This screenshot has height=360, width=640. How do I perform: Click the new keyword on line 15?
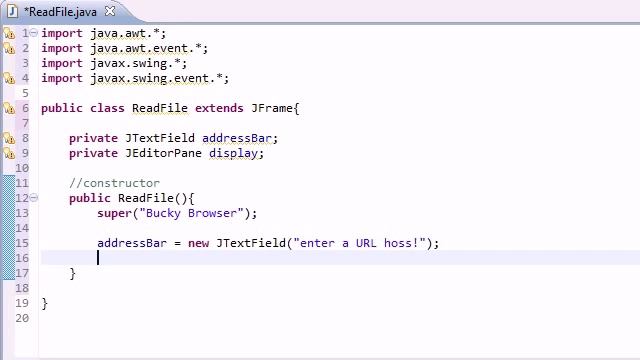click(198, 243)
